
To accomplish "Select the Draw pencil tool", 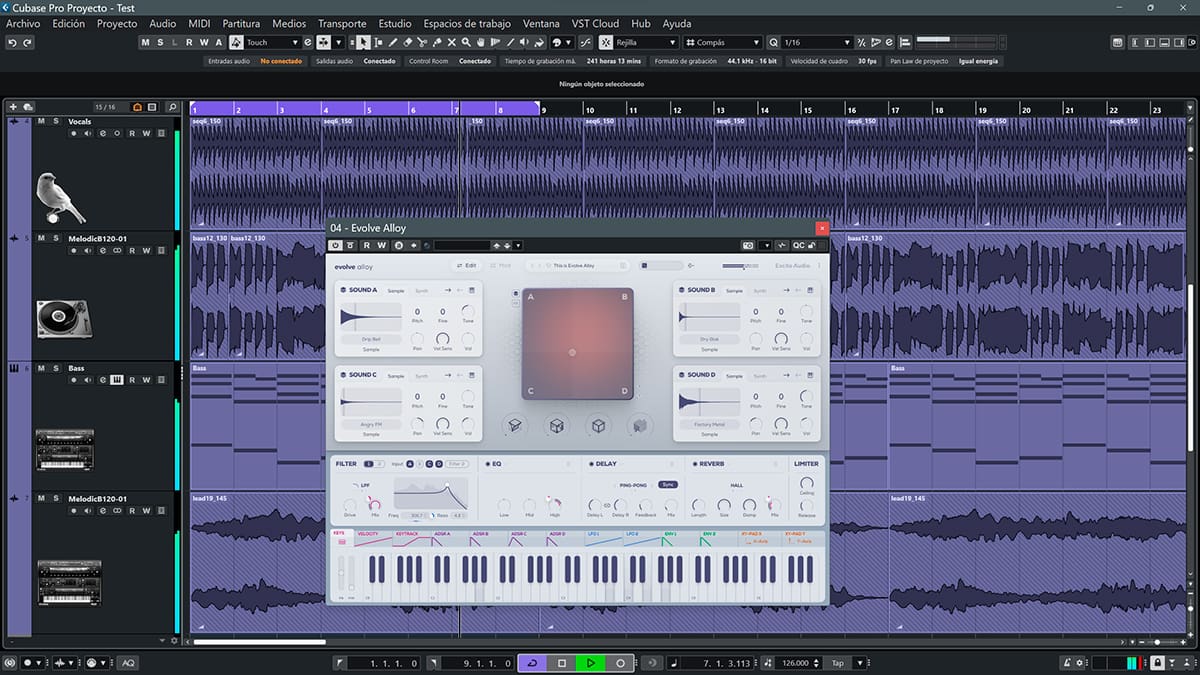I will 393,43.
